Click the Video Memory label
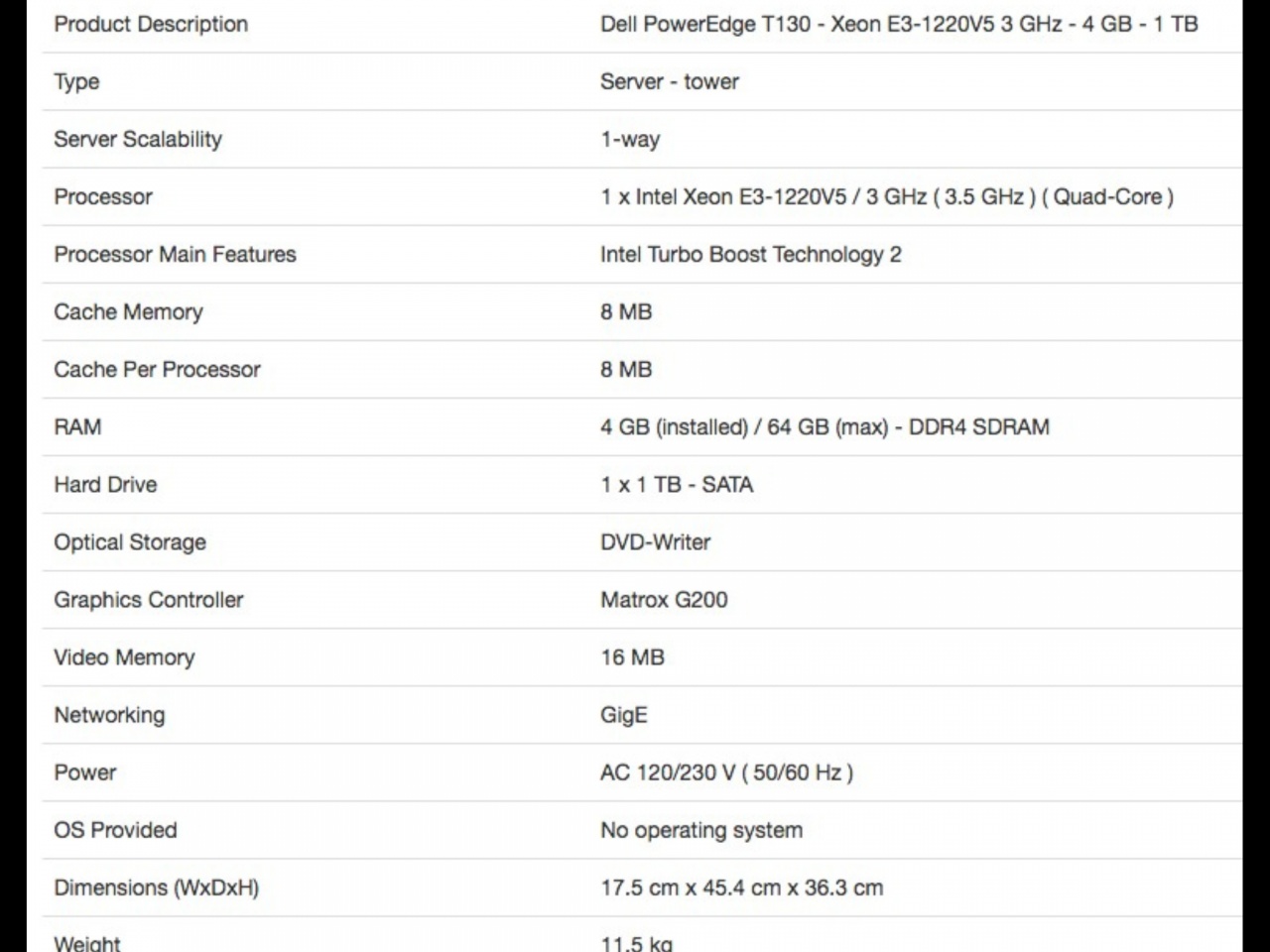The width and height of the screenshot is (1270, 952). [124, 656]
